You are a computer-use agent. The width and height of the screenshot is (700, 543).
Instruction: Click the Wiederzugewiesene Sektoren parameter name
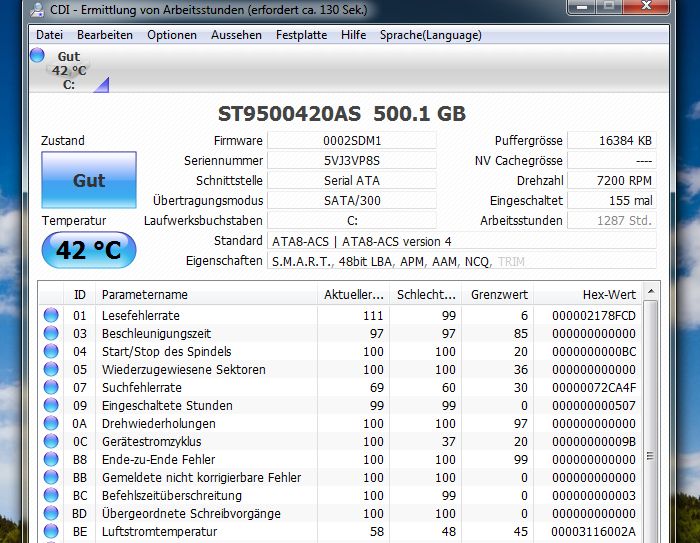[183, 369]
